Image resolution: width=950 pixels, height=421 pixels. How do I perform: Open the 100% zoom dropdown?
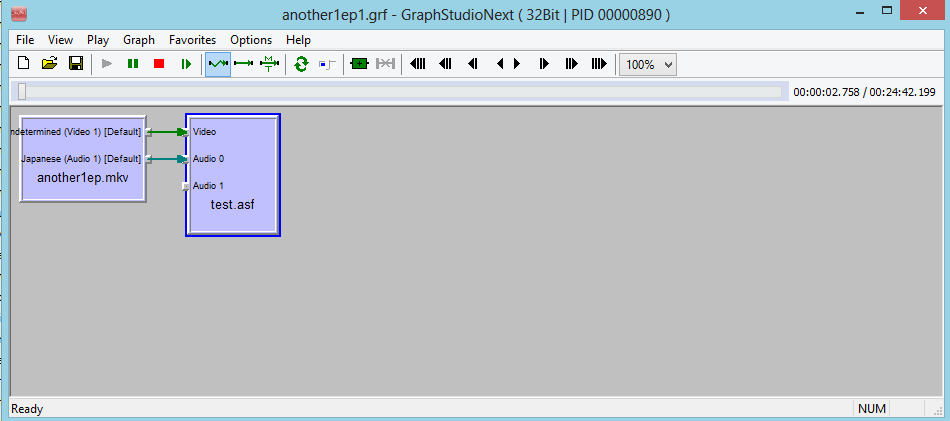648,64
